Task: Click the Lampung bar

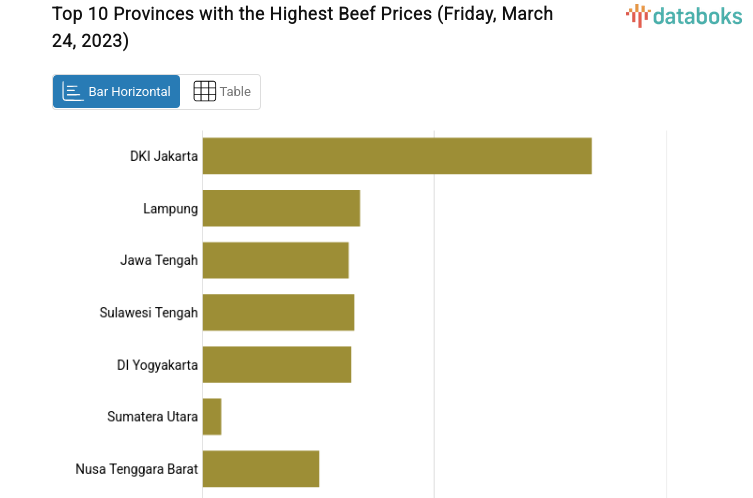Action: [281, 208]
